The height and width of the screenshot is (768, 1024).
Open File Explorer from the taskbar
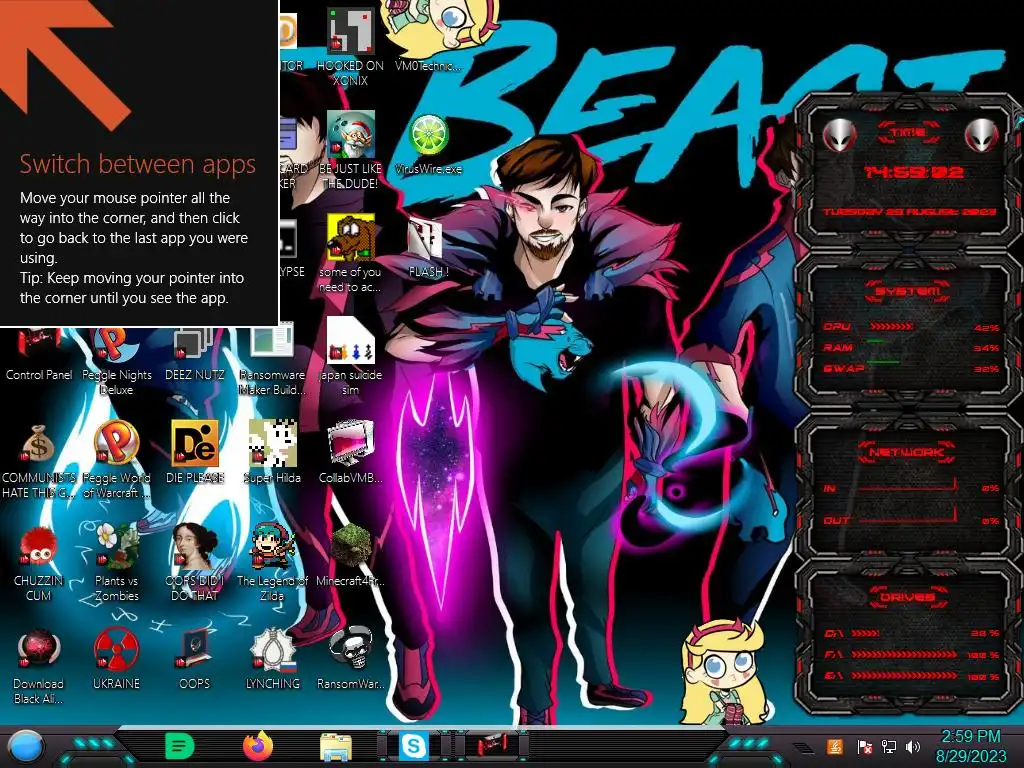(336, 747)
